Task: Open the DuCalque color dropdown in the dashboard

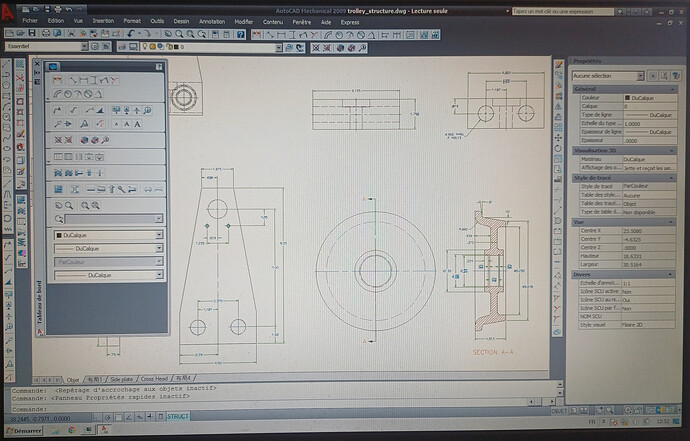Action: pos(159,235)
